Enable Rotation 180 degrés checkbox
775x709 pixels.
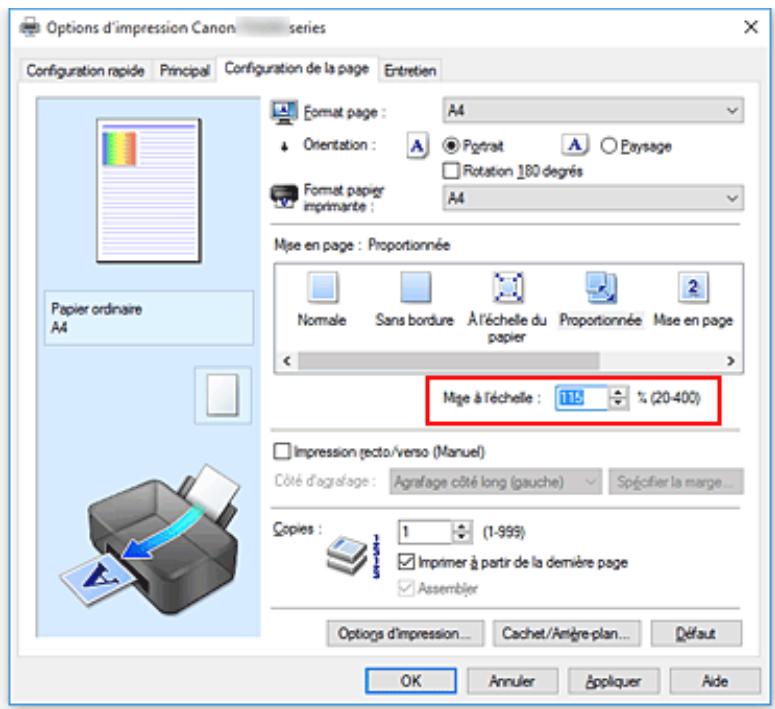(451, 171)
